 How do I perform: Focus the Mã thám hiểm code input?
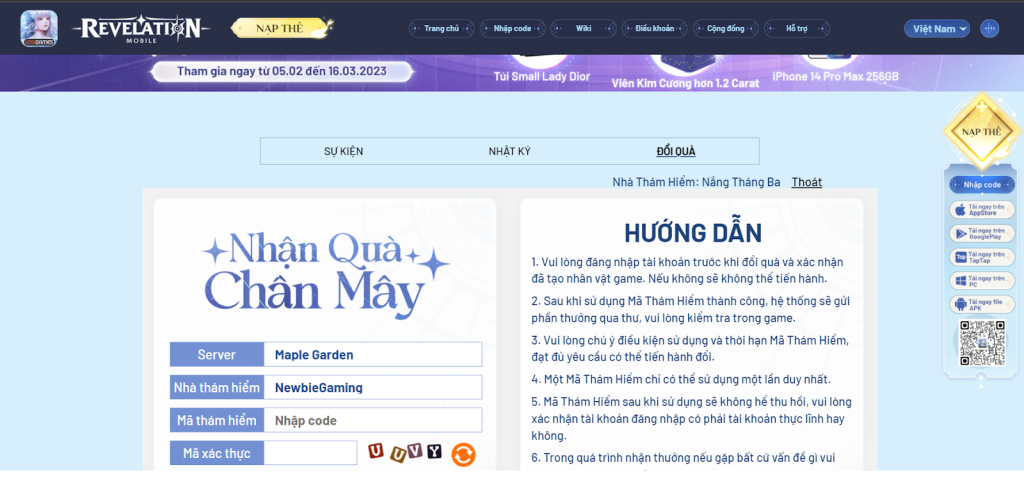click(373, 421)
